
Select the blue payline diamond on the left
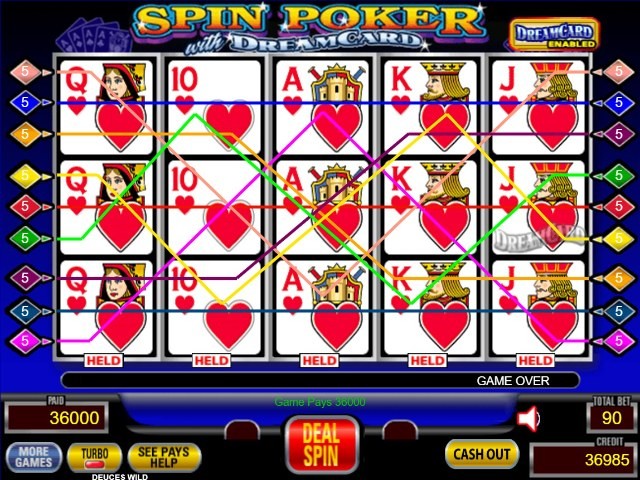[25, 102]
